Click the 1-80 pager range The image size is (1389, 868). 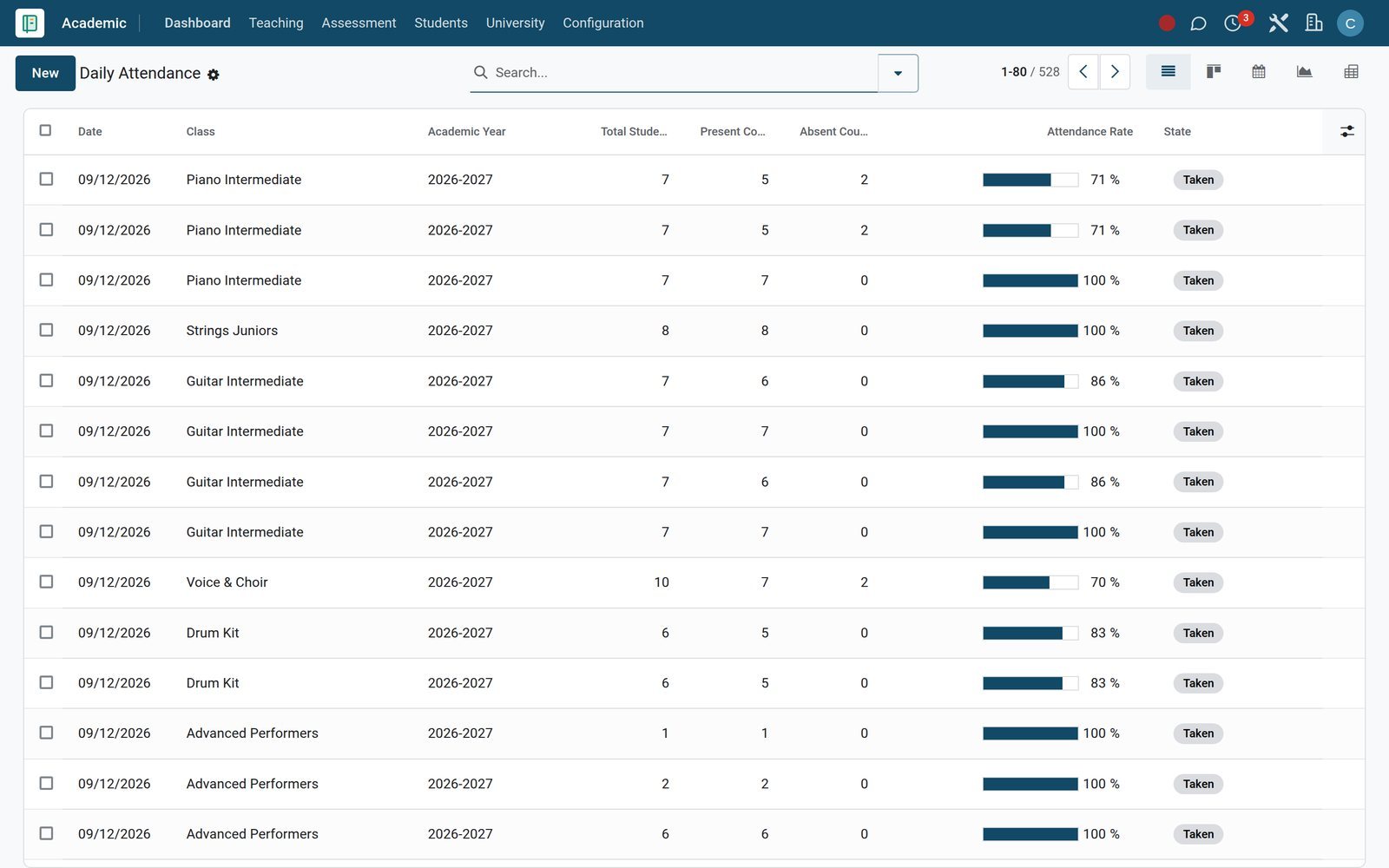(x=1013, y=72)
